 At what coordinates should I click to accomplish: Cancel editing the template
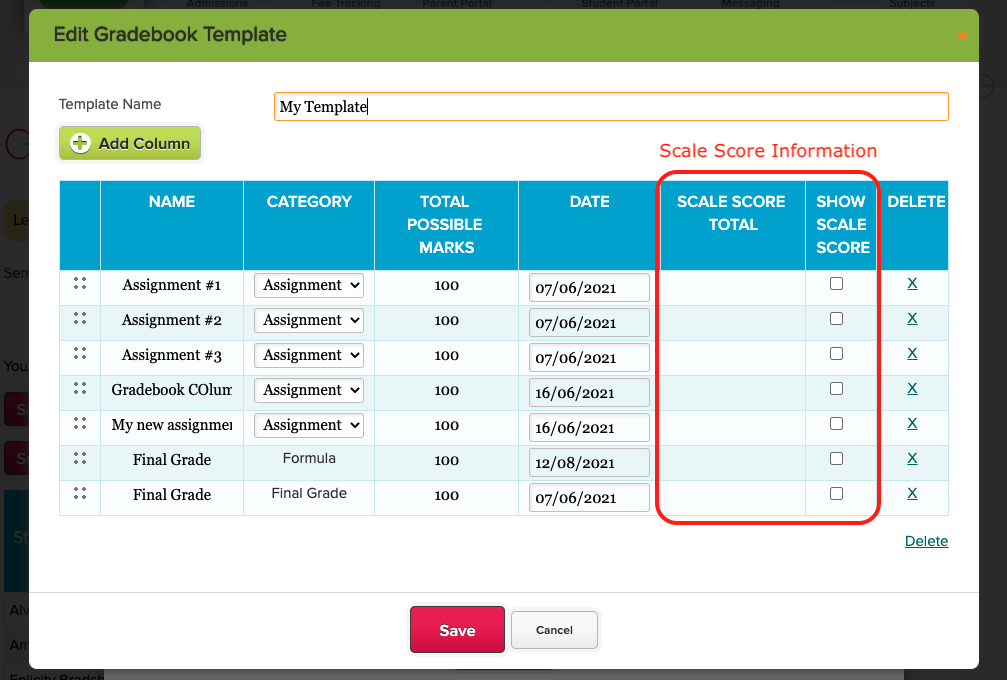[554, 630]
